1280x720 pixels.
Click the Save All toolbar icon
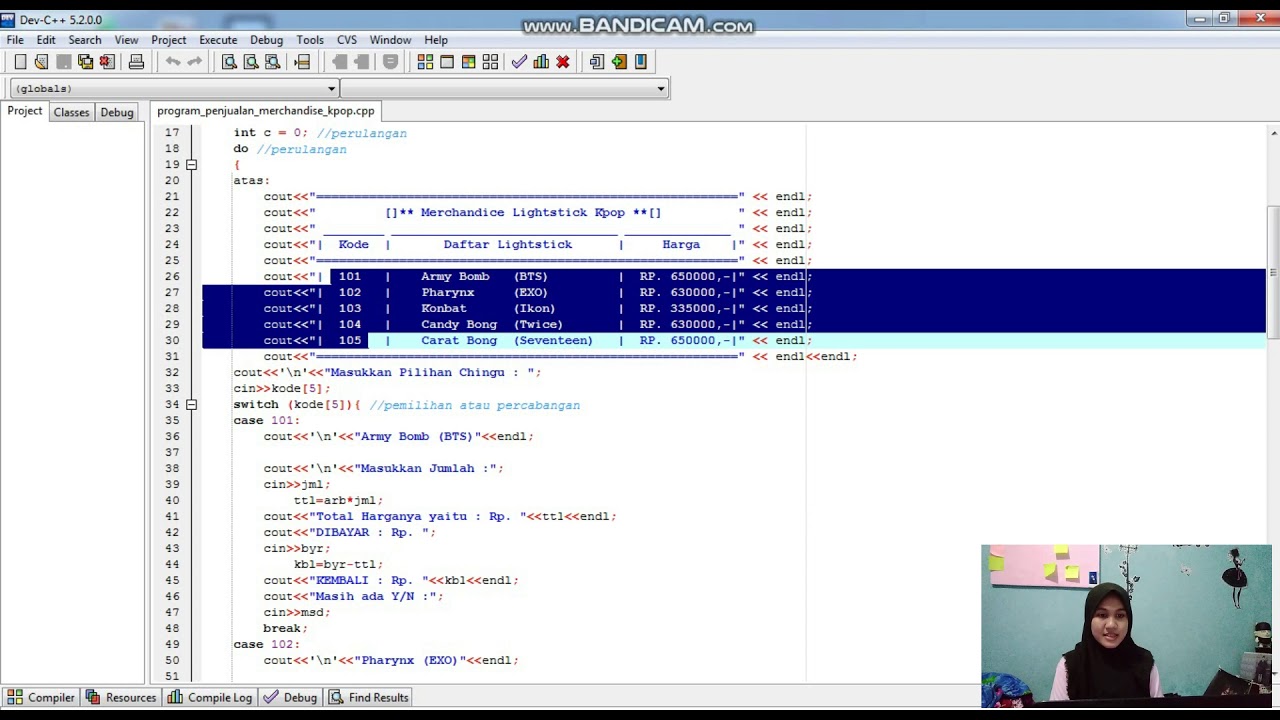pyautogui.click(x=85, y=62)
